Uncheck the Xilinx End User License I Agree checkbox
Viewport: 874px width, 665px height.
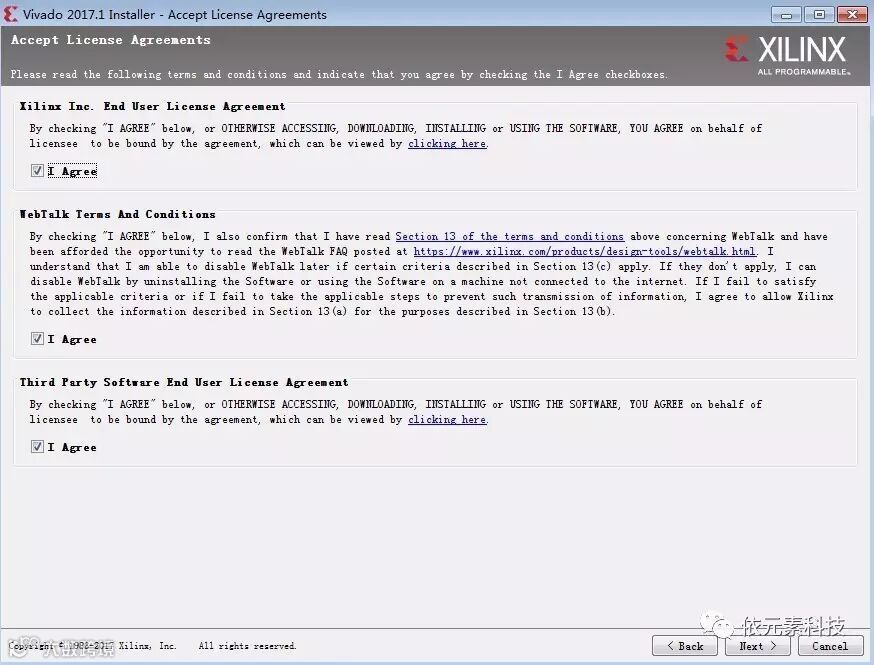[x=37, y=171]
